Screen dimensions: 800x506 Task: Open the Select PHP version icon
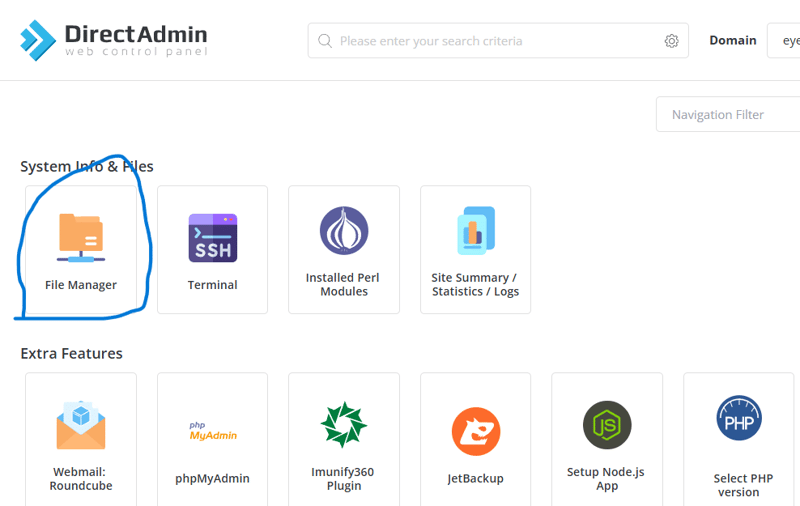739,418
